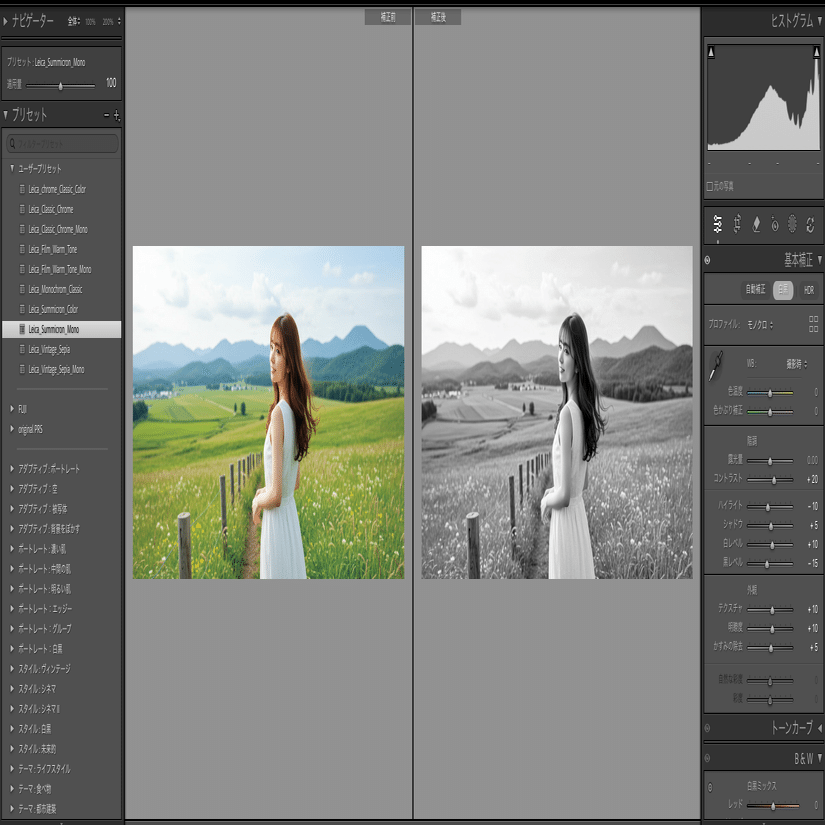825x825 pixels.
Task: Click the shadow clipping indicator in histogram
Action: (711, 52)
